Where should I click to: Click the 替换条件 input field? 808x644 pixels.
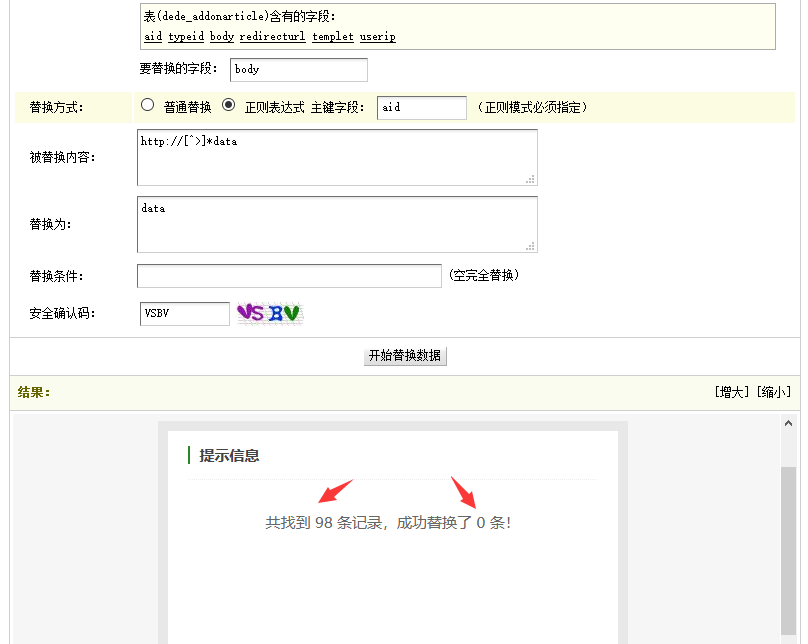(x=289, y=276)
